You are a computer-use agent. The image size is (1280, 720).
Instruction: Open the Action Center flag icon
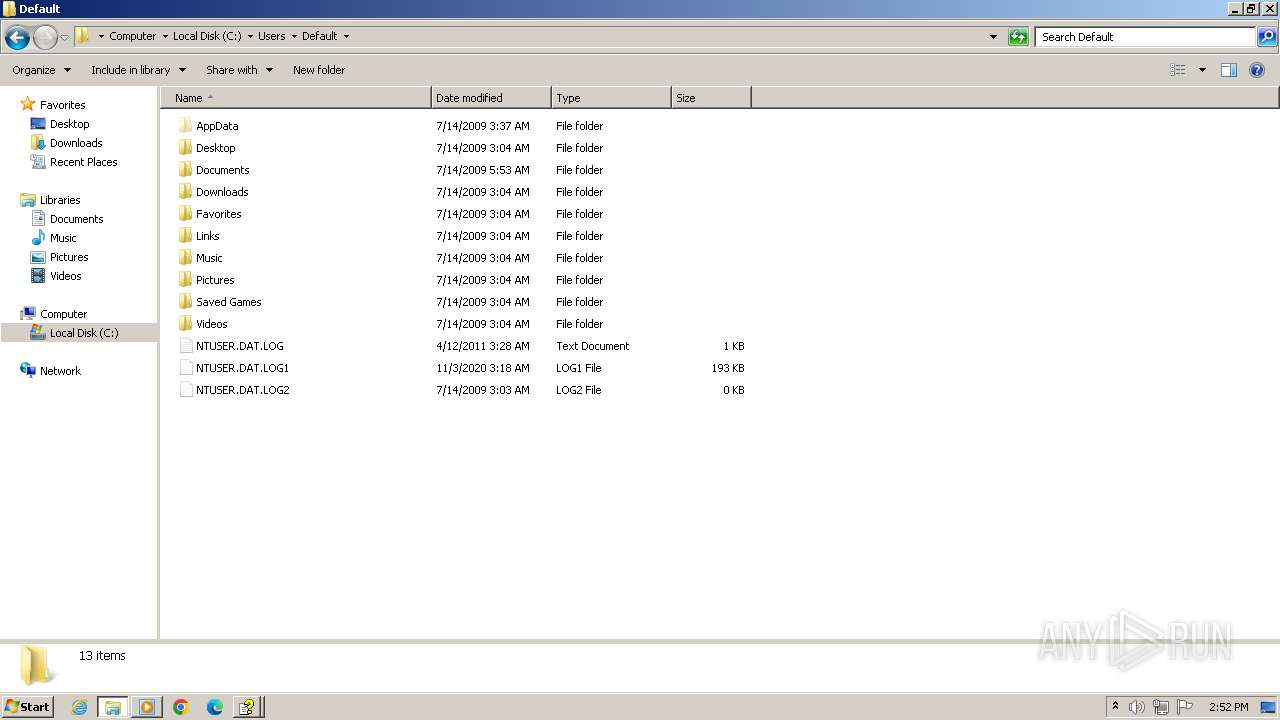click(1185, 707)
